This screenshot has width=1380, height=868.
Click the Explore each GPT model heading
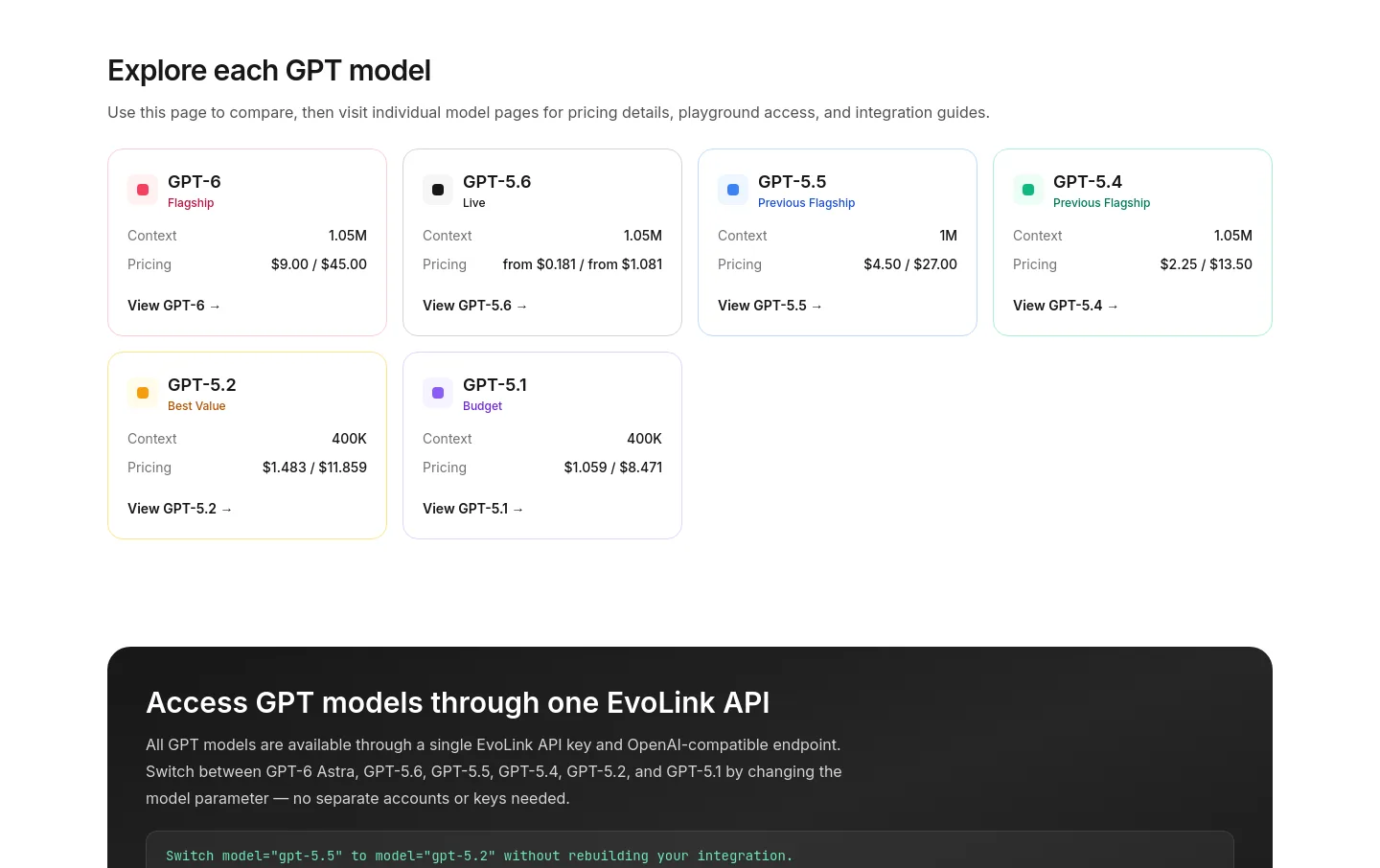click(269, 71)
